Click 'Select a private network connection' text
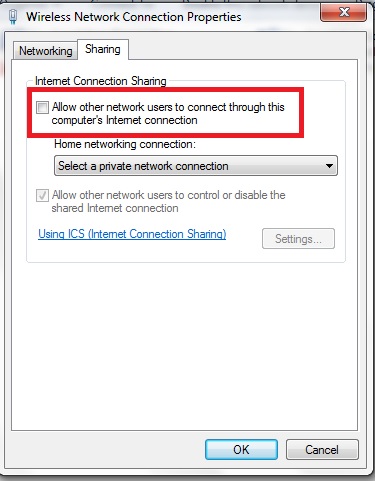The width and height of the screenshot is (375, 481). (143, 166)
